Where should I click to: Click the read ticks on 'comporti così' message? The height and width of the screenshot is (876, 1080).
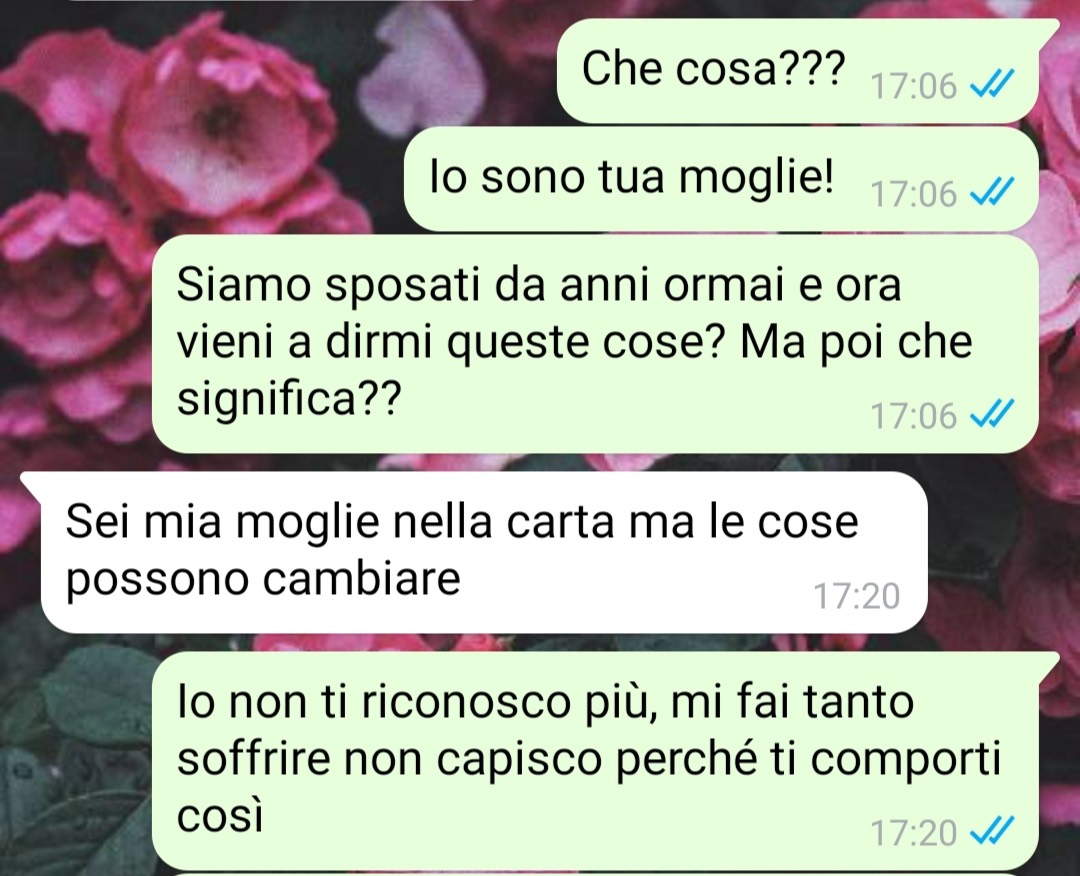click(x=991, y=831)
